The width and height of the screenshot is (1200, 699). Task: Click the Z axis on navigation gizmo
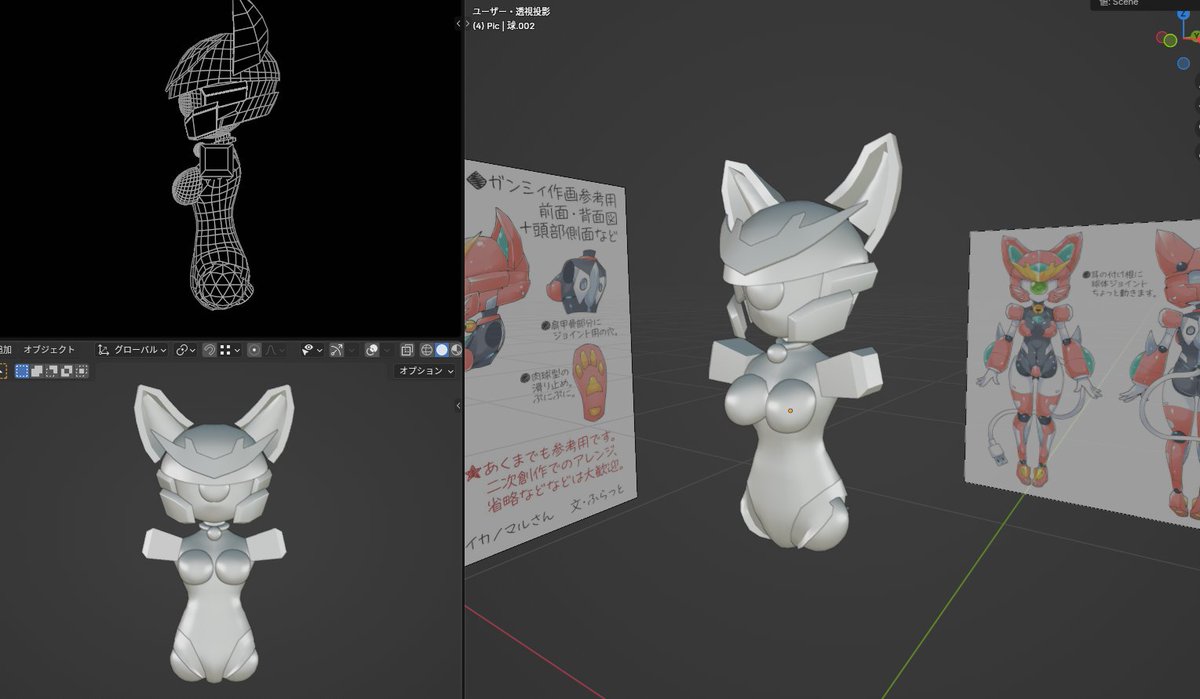coord(1183,13)
